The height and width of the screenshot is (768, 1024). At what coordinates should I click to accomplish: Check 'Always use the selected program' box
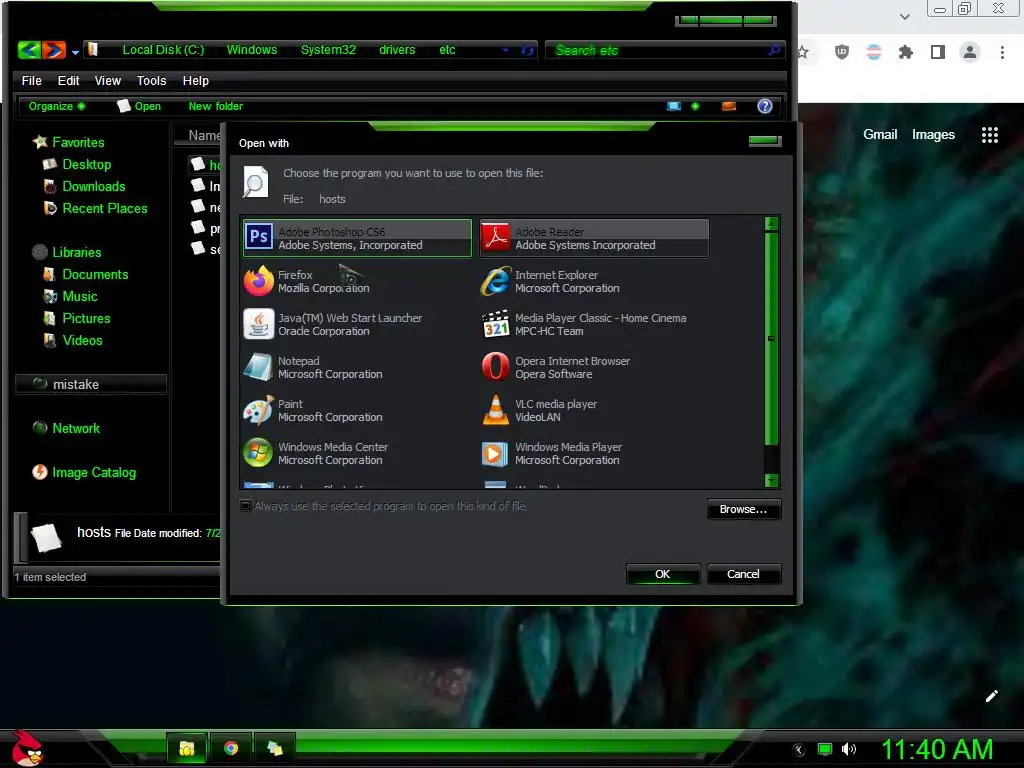click(x=246, y=505)
